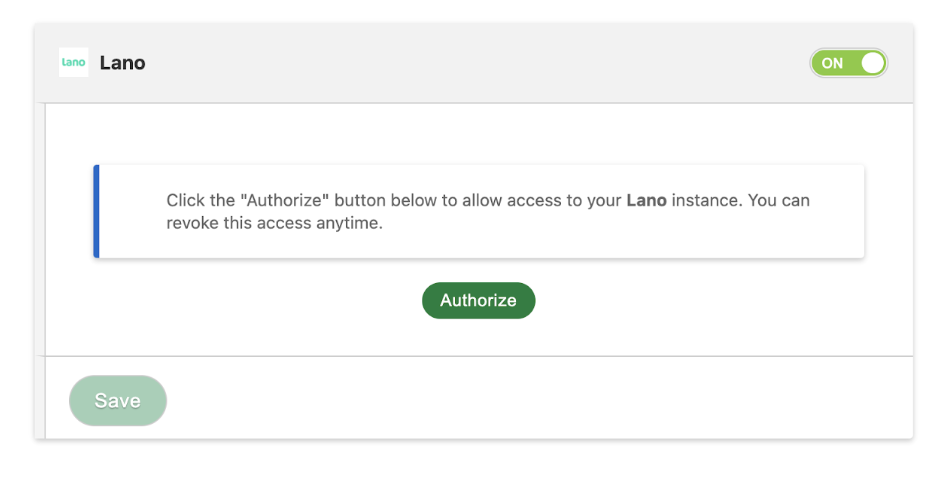Click the Lano logo icon
The width and height of the screenshot is (944, 488).
[73, 62]
